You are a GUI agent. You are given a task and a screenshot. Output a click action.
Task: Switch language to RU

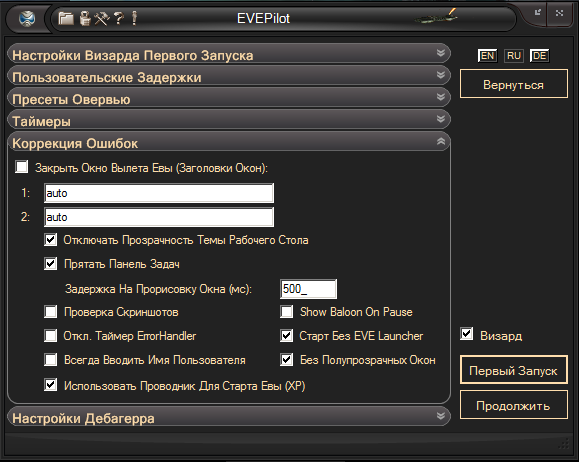coord(514,56)
